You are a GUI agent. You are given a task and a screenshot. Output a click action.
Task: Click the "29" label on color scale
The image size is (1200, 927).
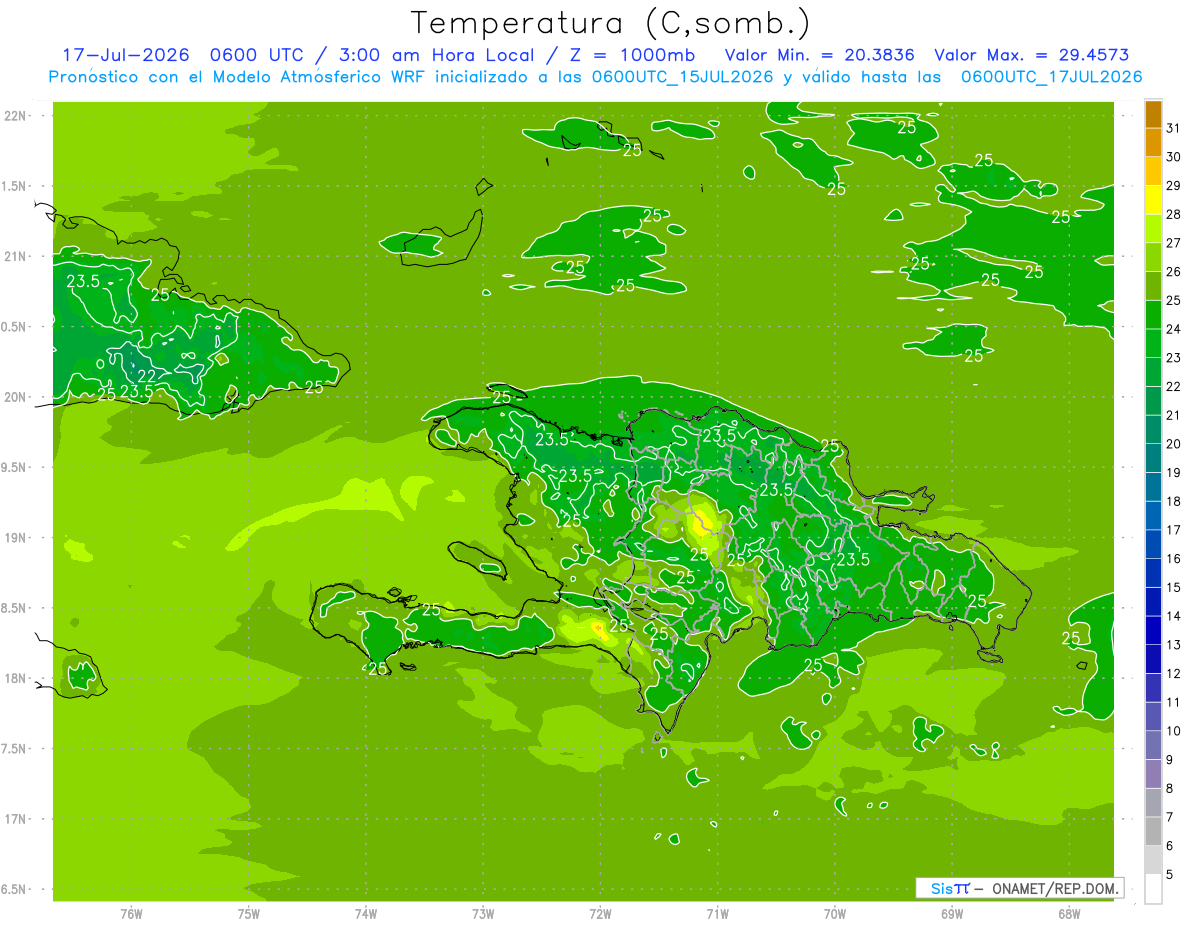pyautogui.click(x=1174, y=186)
